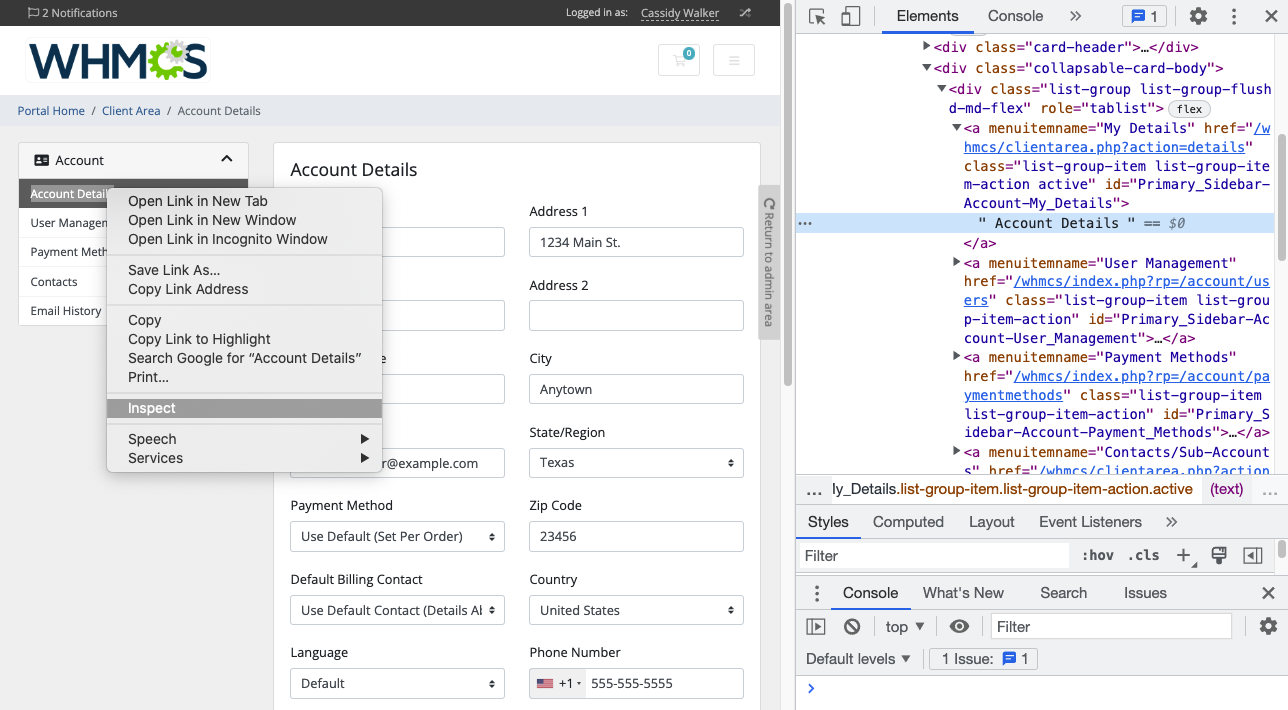
Task: Click the live expression eye icon
Action: [x=959, y=626]
